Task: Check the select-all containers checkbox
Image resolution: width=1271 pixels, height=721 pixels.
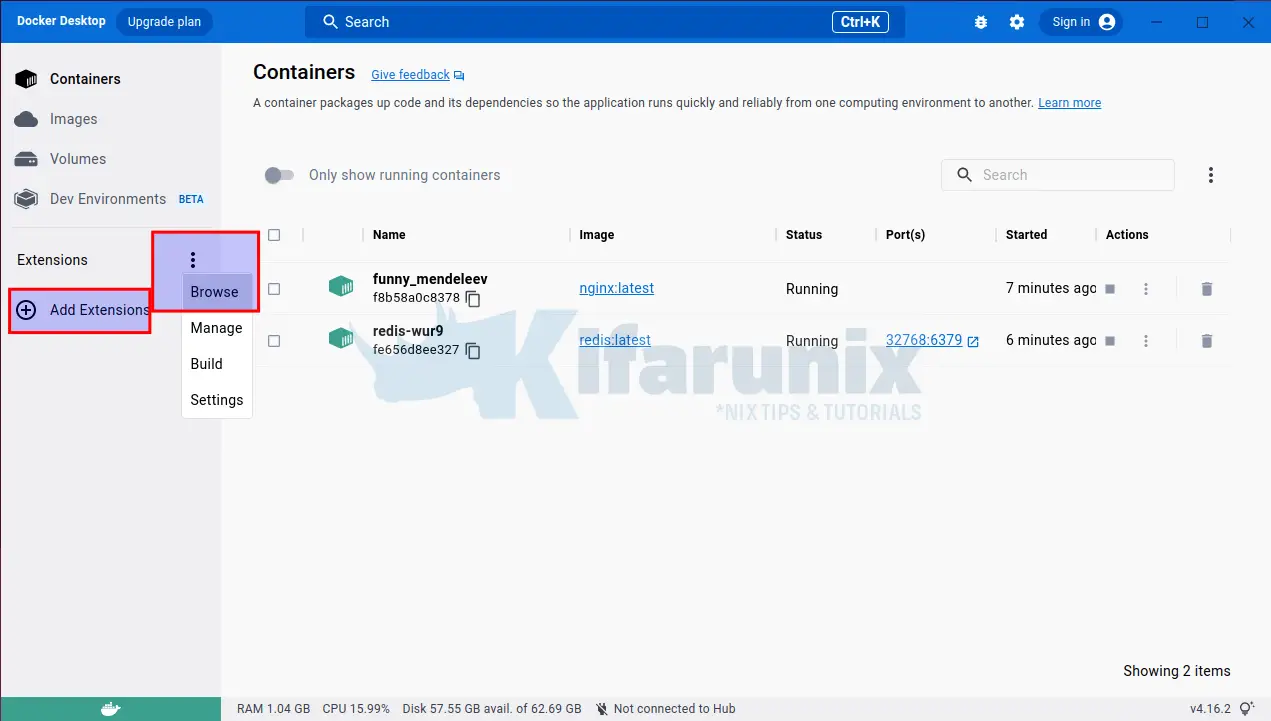Action: [274, 235]
